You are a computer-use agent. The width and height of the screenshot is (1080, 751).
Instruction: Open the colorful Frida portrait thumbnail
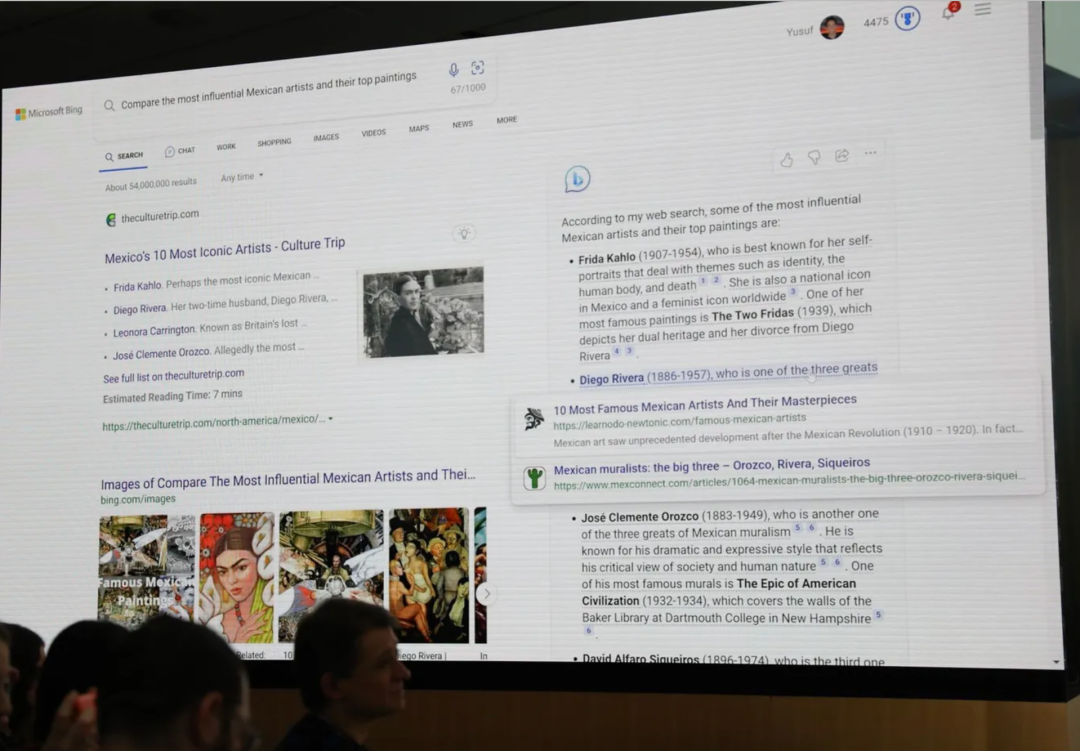(x=237, y=577)
